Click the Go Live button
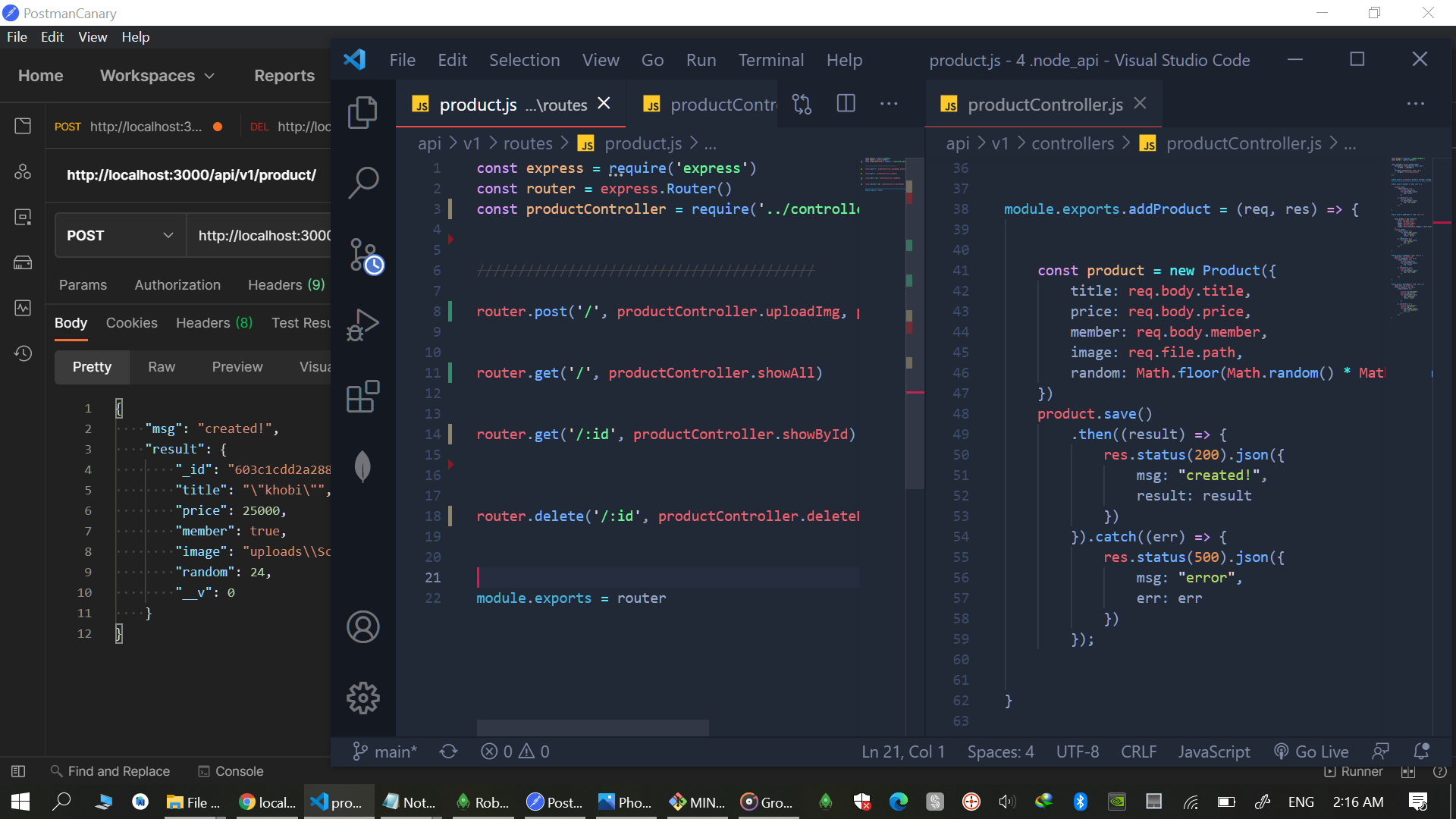Image resolution: width=1456 pixels, height=819 pixels. (x=1311, y=752)
